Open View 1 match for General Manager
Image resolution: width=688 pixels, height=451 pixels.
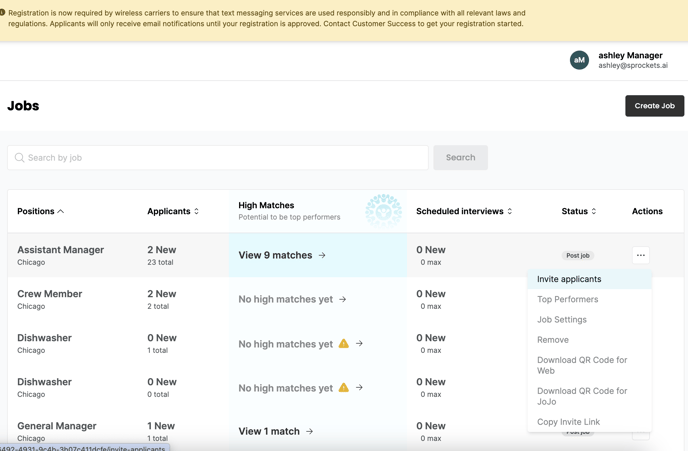(276, 431)
